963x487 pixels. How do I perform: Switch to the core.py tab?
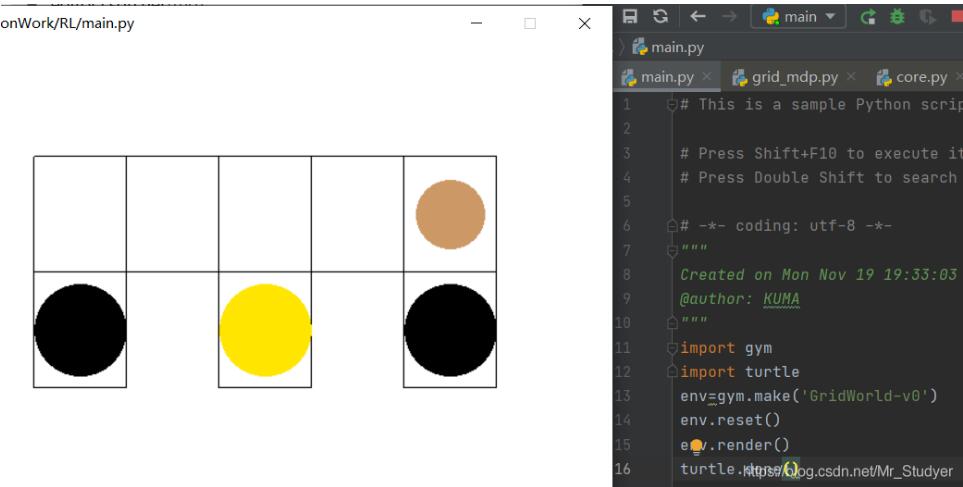tap(913, 77)
